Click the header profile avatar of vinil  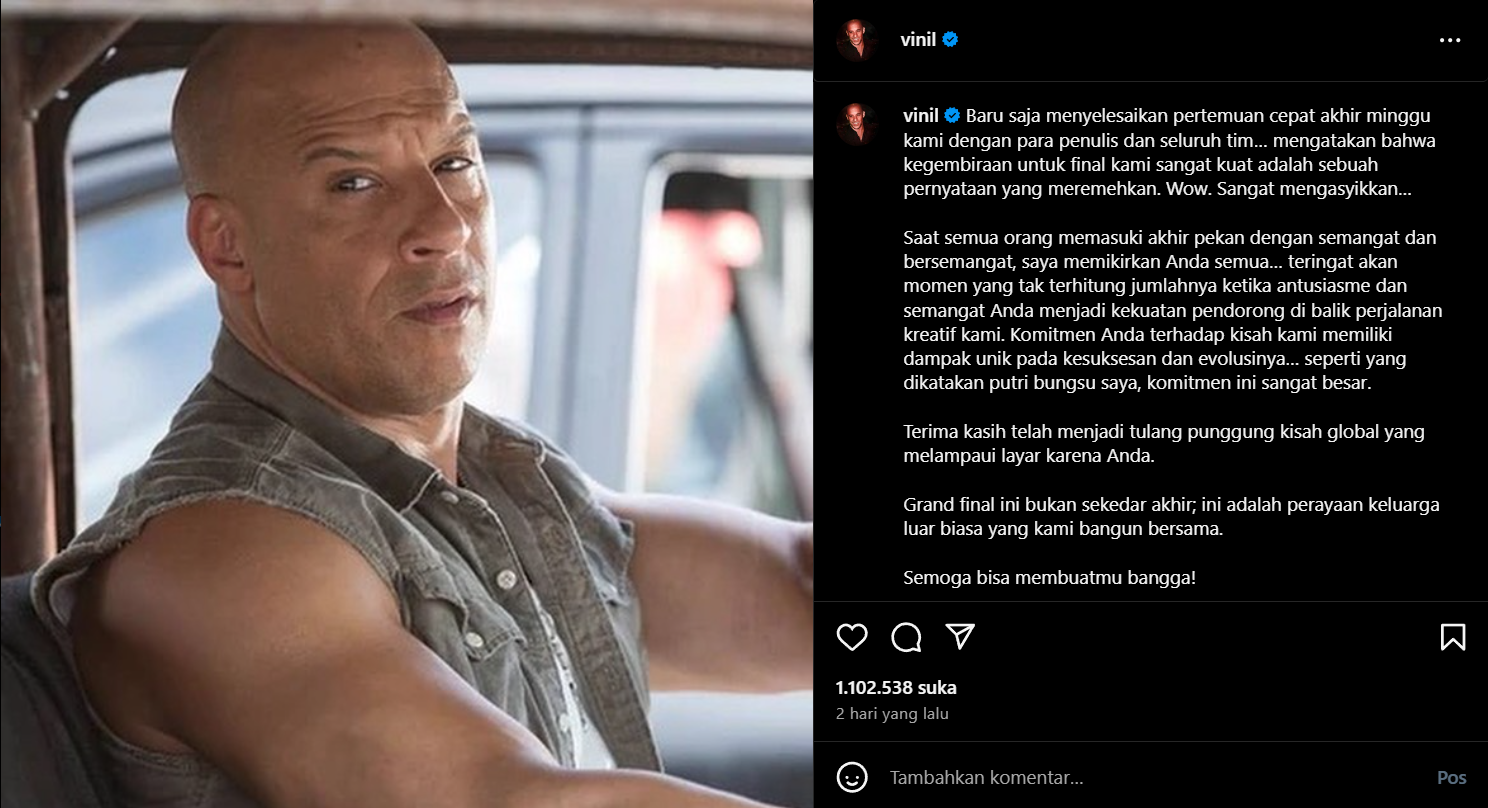857,40
